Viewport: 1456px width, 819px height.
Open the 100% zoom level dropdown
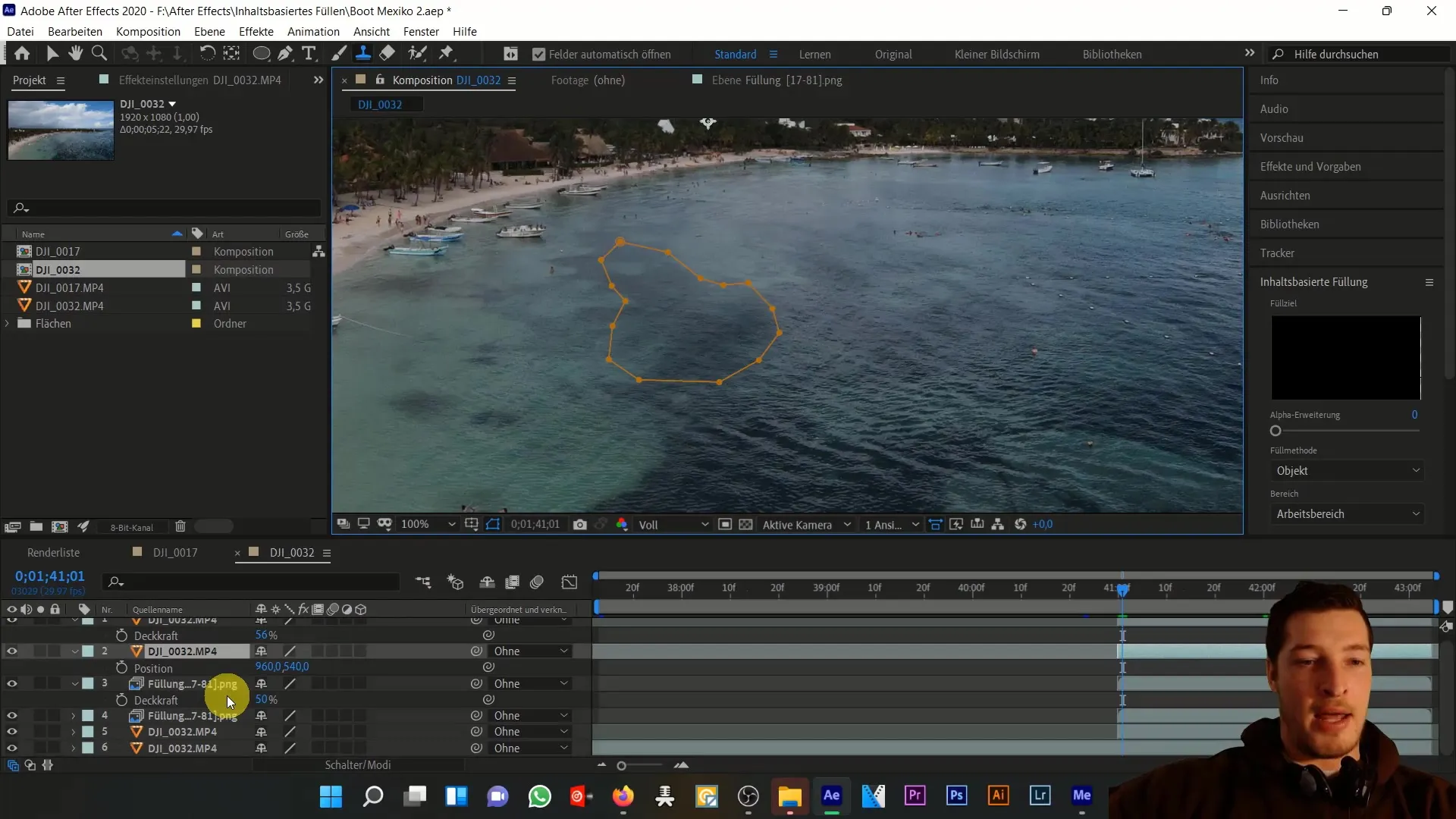coord(428,525)
